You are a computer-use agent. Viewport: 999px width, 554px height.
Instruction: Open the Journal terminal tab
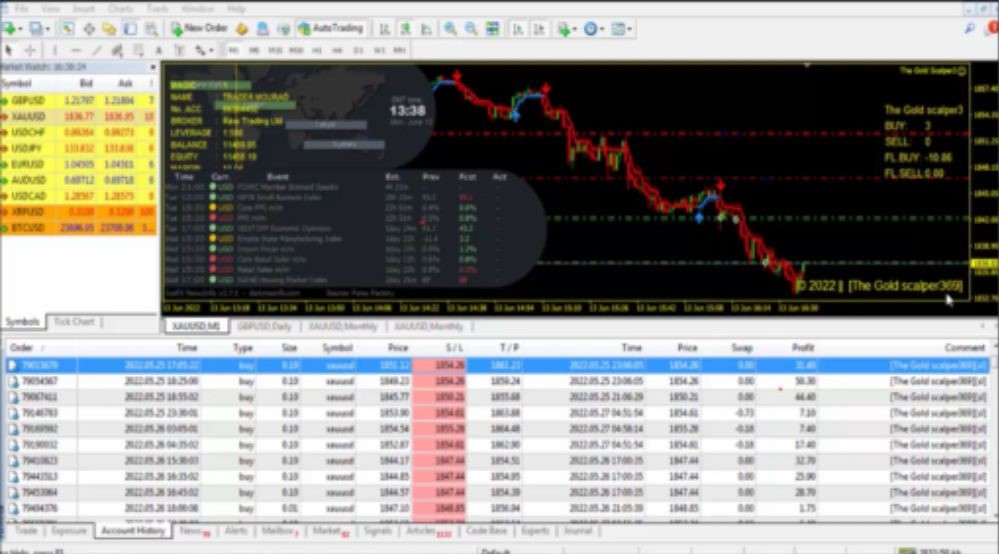click(x=578, y=530)
